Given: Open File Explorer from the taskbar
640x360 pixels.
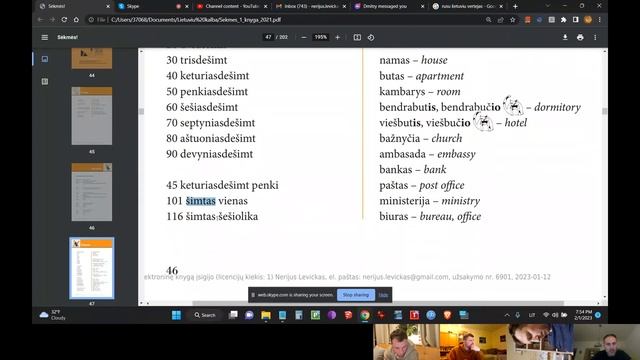Looking at the screenshot, I should point(266,315).
